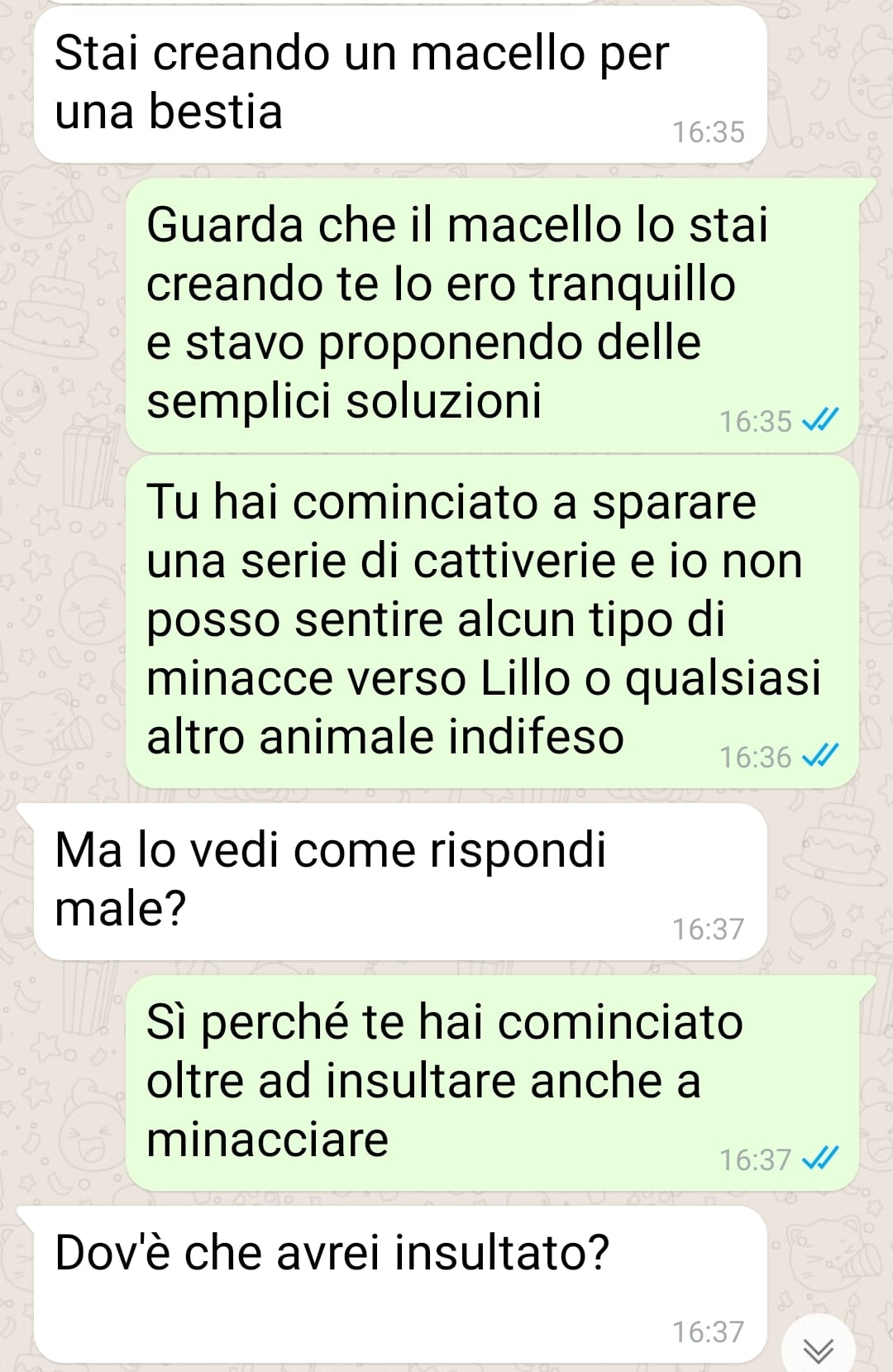Select message 'Guarda che il macello lo stai creando'
893x1372 pixels.
pos(493,315)
